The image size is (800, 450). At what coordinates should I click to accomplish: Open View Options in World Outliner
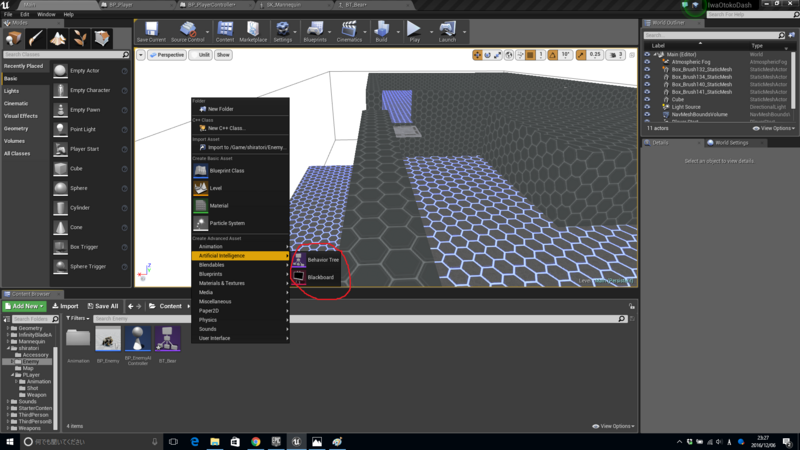(773, 129)
